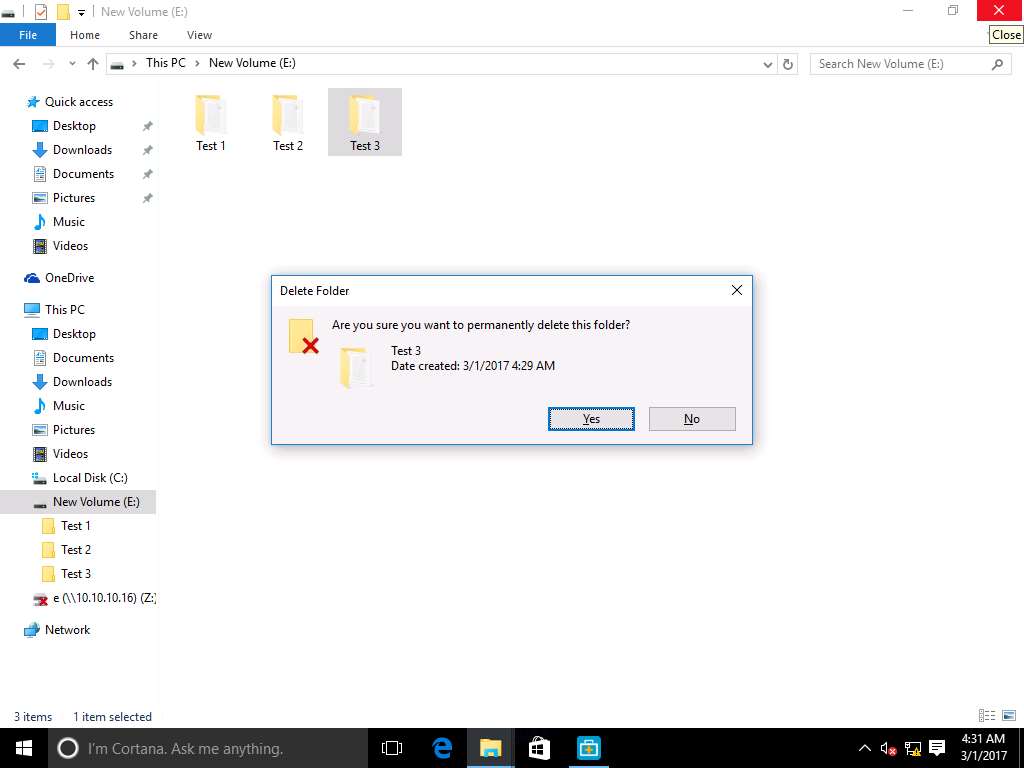Click This PC in the address bar

point(166,63)
